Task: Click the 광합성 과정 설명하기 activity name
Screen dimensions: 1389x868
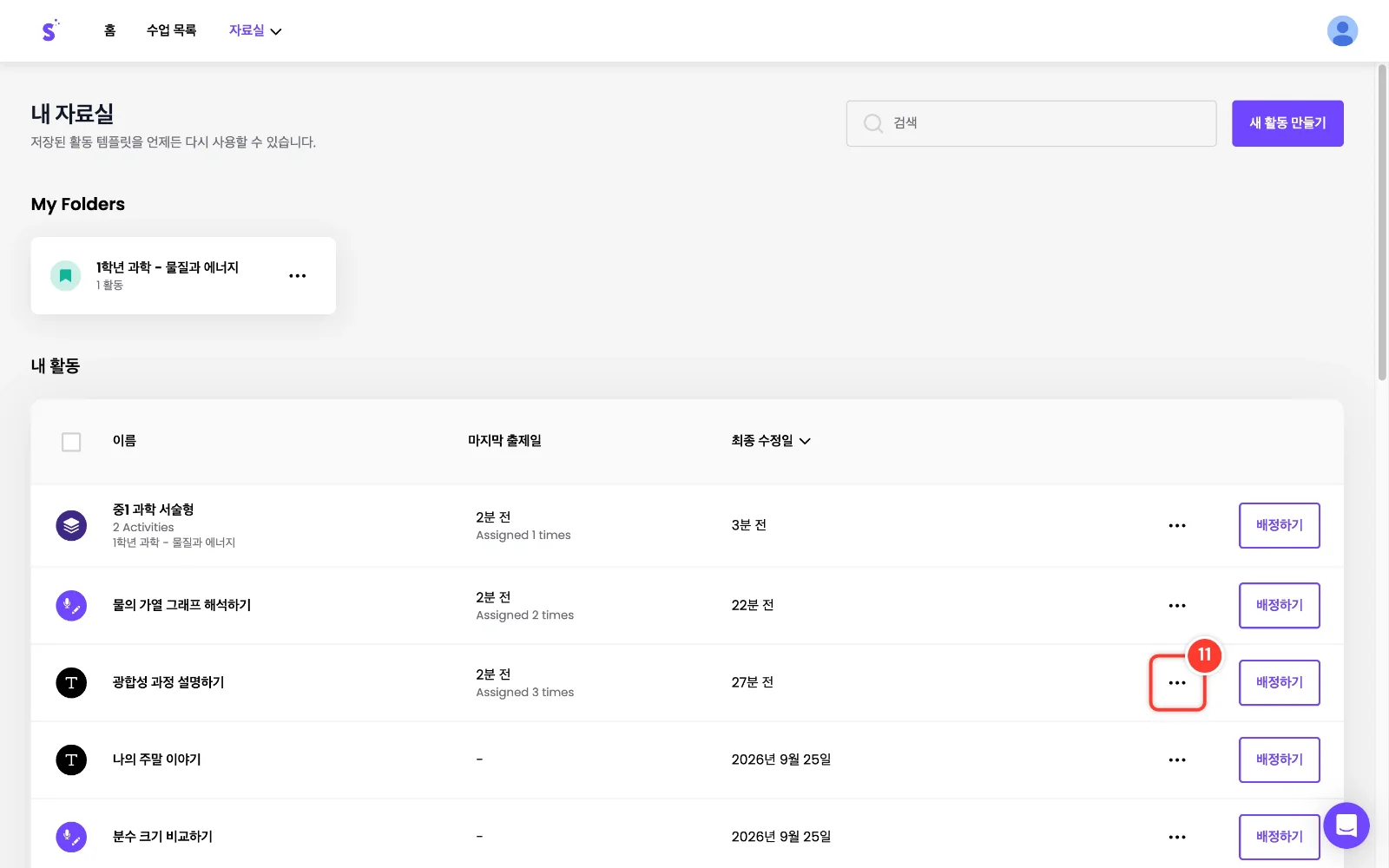Action: (168, 682)
